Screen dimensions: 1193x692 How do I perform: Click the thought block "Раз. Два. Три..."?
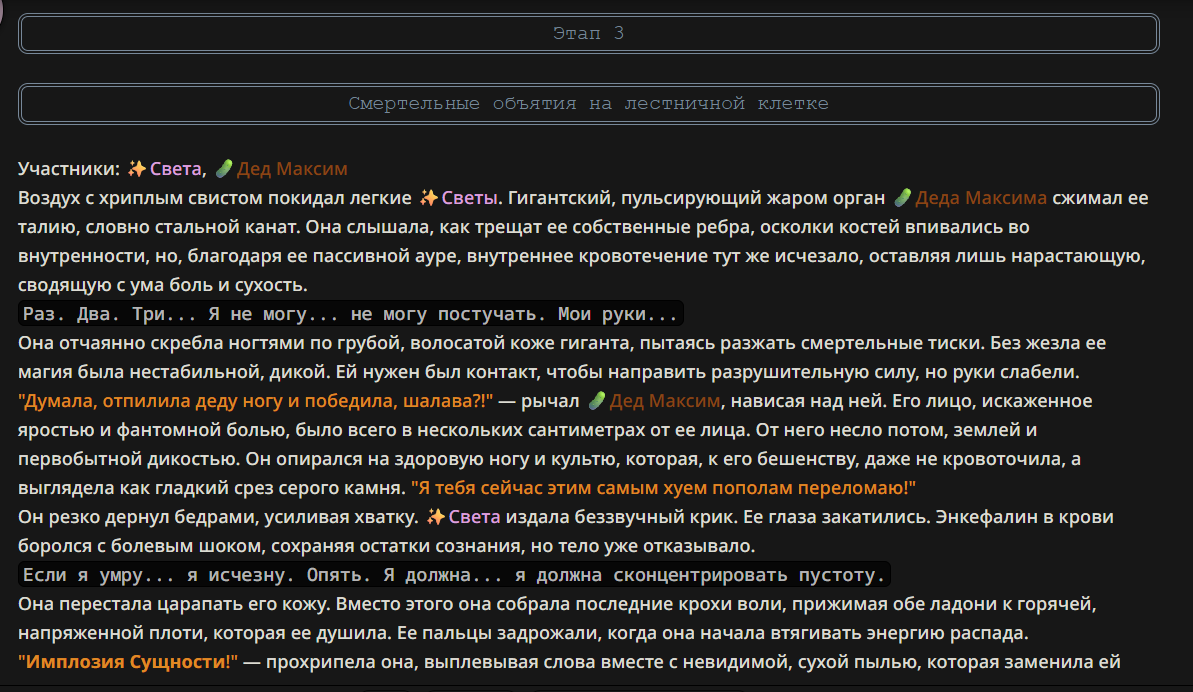351,314
